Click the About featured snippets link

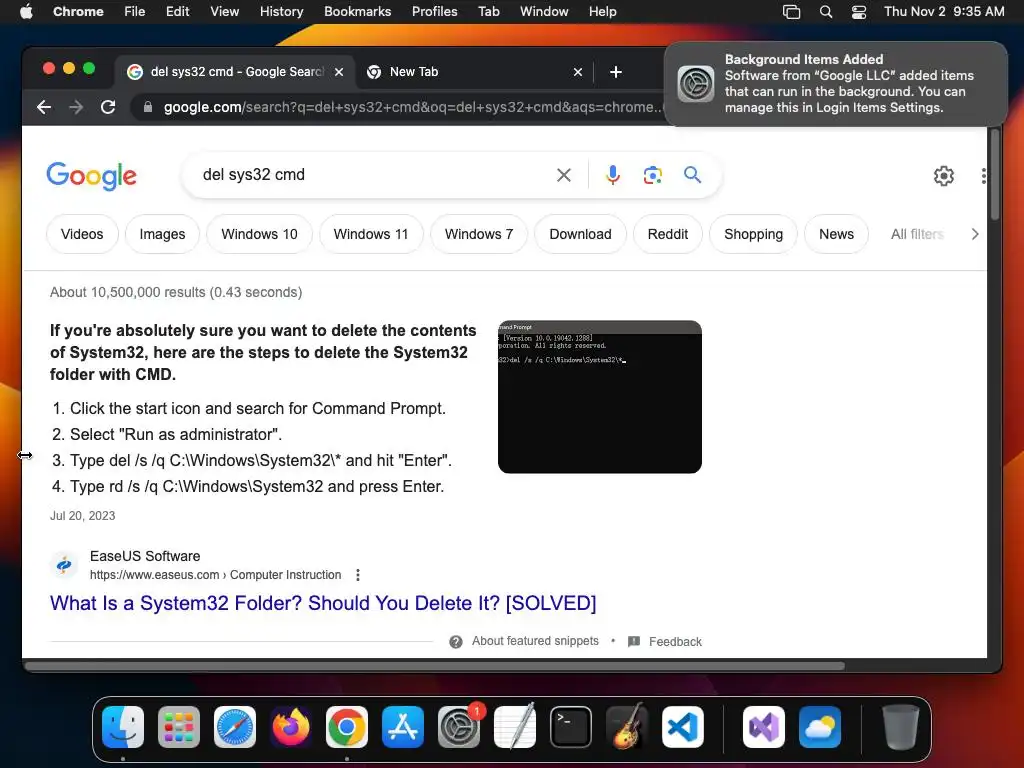535,641
